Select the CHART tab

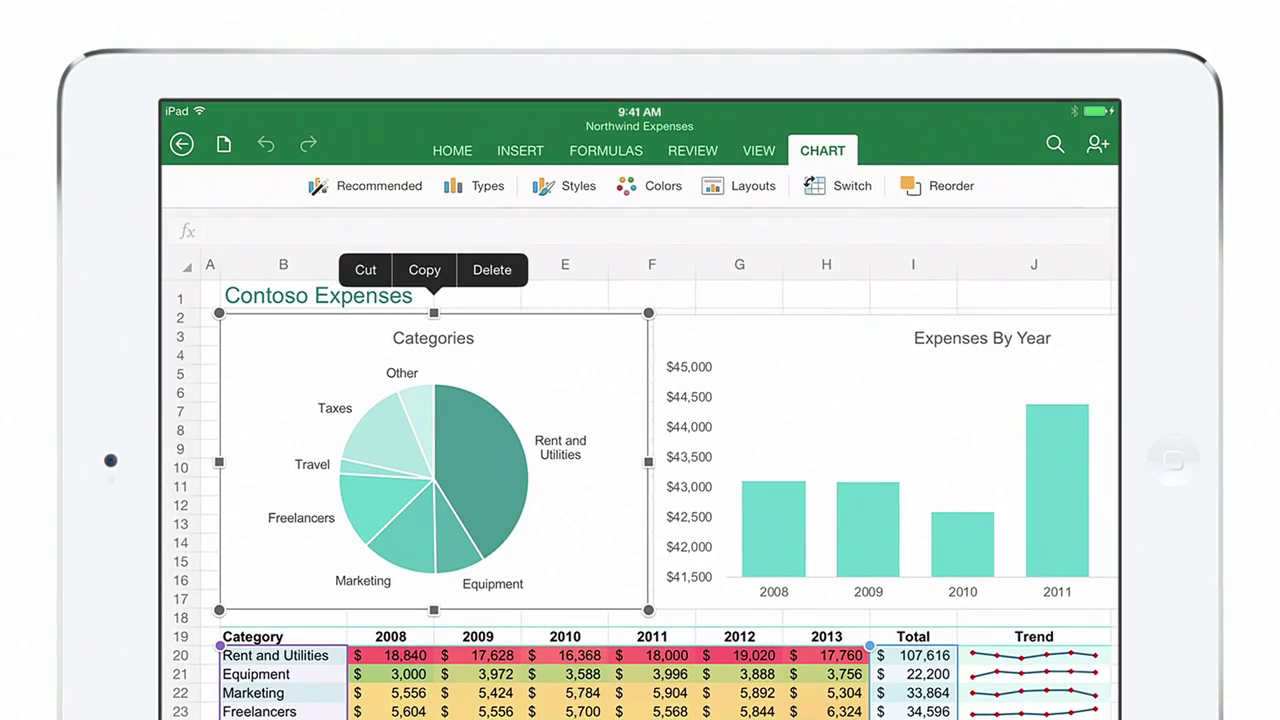[823, 150]
